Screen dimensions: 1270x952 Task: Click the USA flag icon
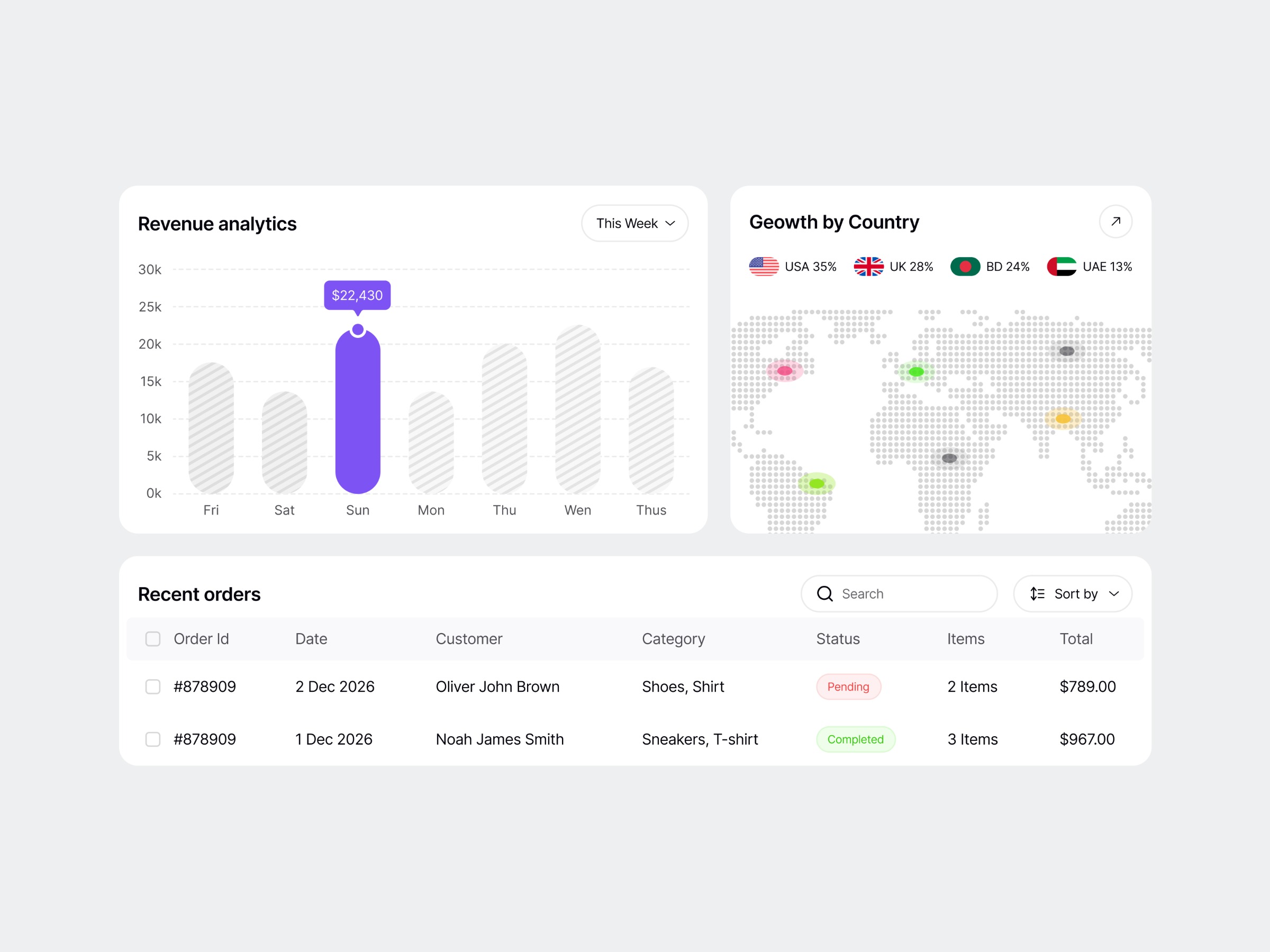pos(764,266)
